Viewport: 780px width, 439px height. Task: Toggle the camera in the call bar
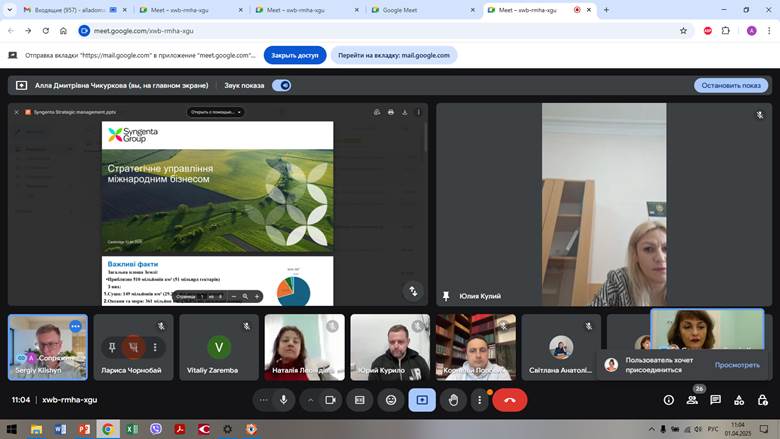[x=332, y=400]
